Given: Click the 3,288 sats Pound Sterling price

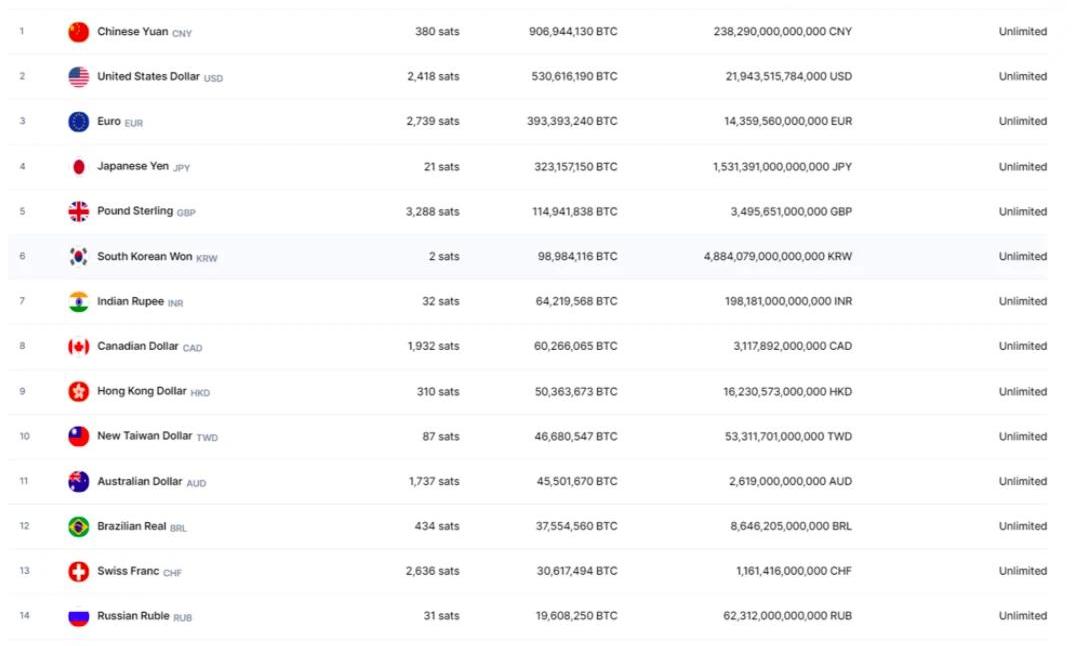Looking at the screenshot, I should point(433,211).
